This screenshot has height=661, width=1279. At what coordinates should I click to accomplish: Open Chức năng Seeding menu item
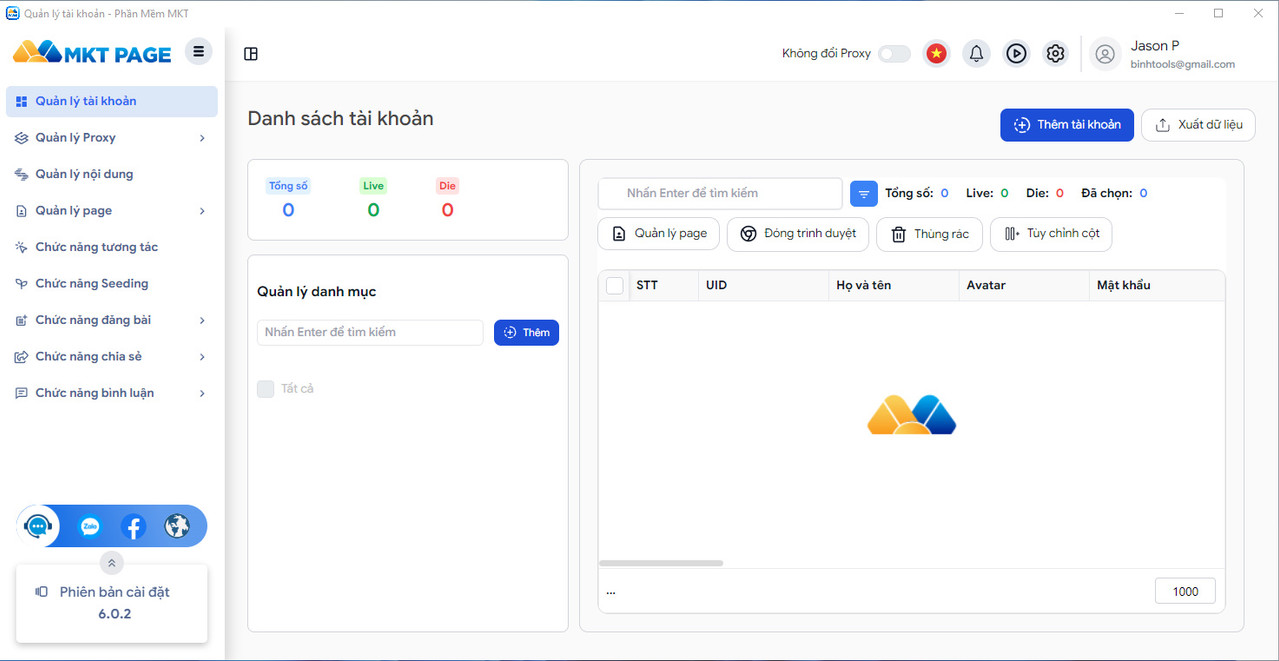[x=112, y=284]
